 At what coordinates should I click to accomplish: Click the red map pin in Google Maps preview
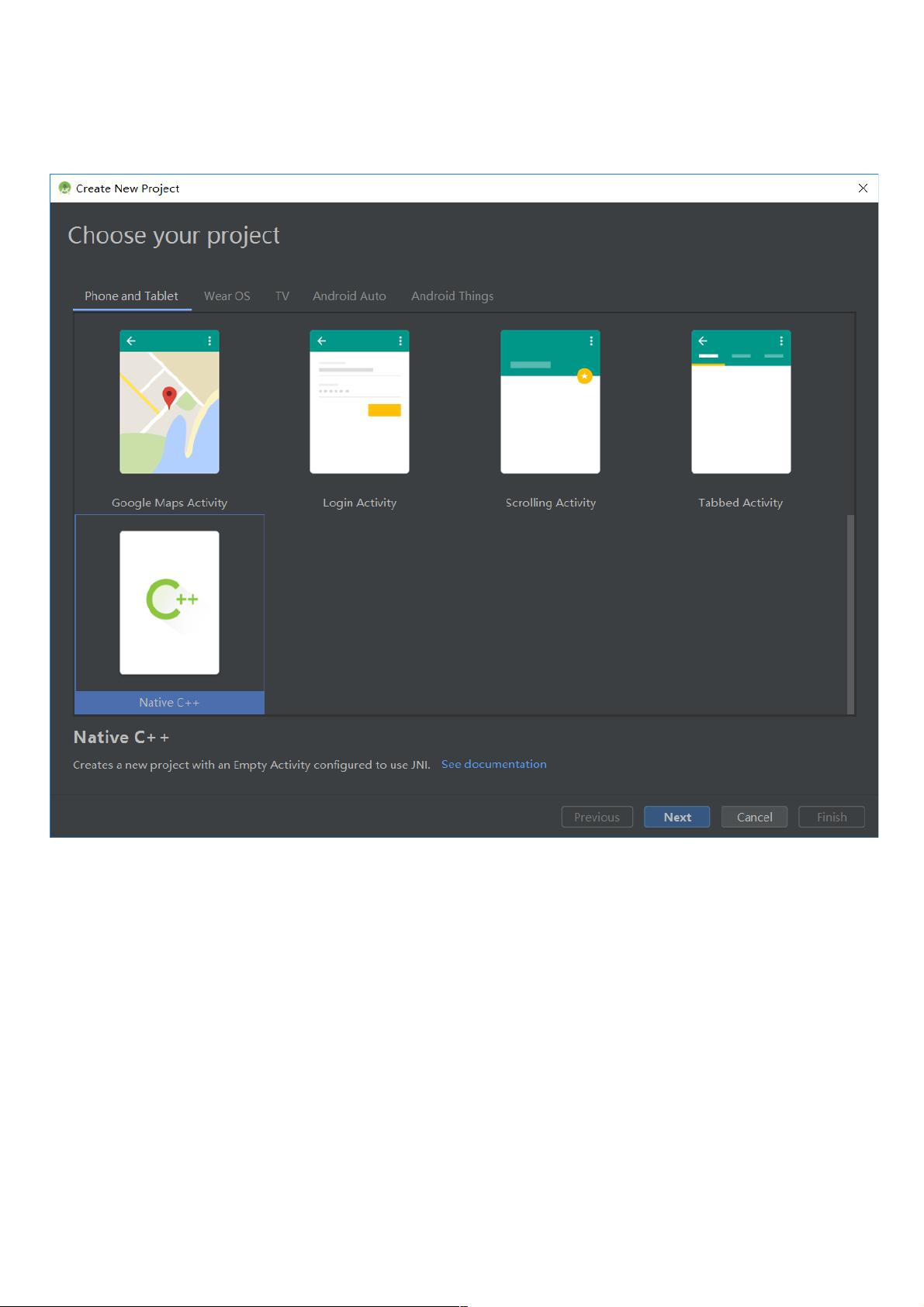[169, 398]
